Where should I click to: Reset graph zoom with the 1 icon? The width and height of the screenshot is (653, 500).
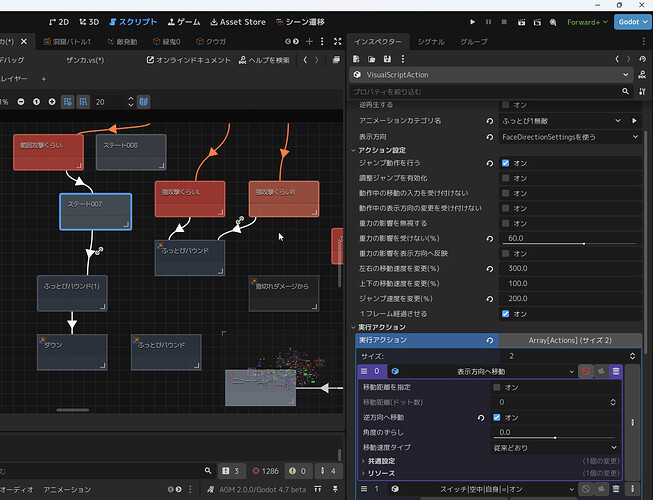(36, 102)
